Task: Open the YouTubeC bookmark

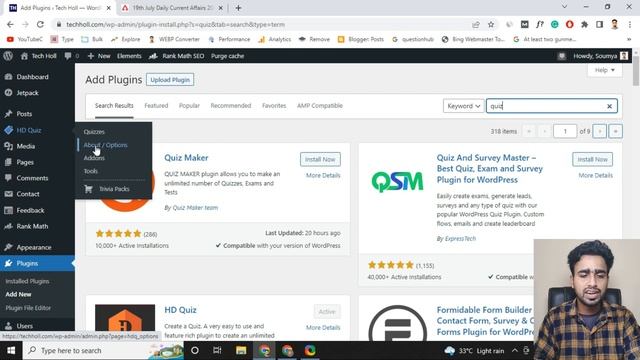Action: (x=24, y=39)
